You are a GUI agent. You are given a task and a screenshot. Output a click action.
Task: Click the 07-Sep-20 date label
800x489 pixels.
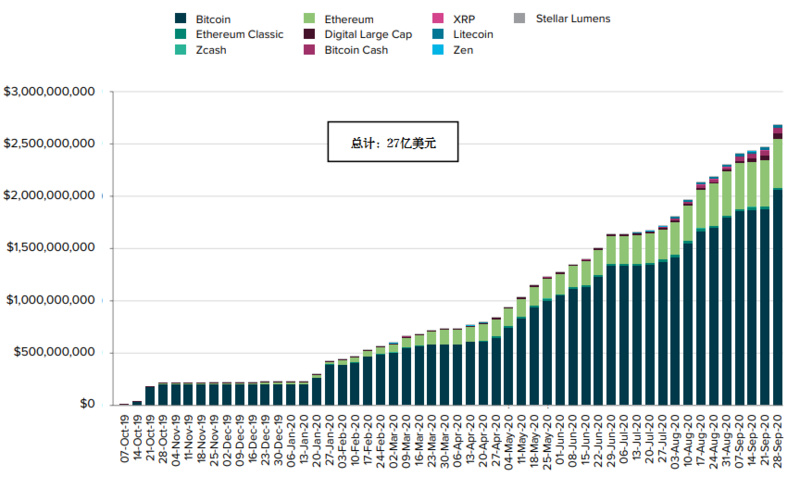coord(739,441)
